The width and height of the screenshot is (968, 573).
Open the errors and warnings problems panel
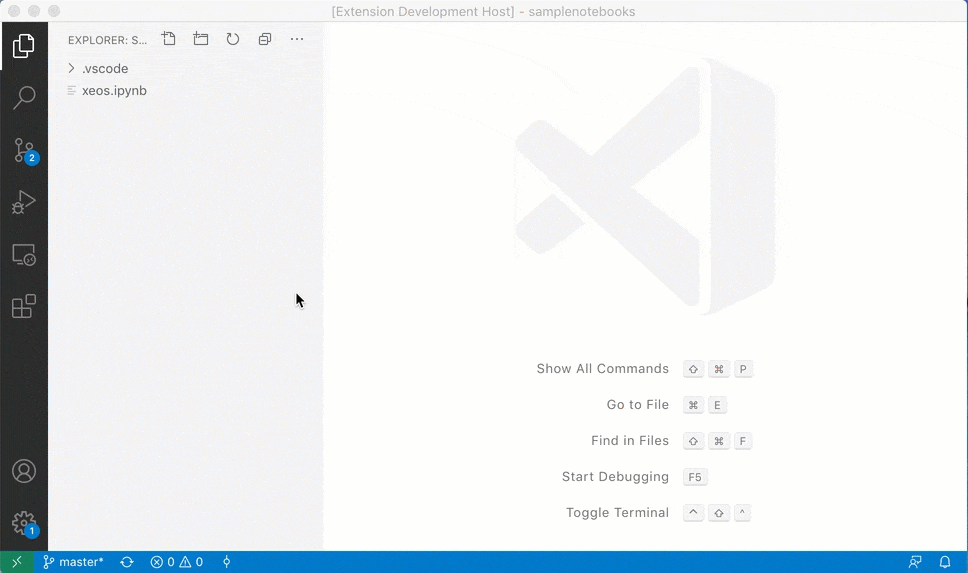(177, 562)
